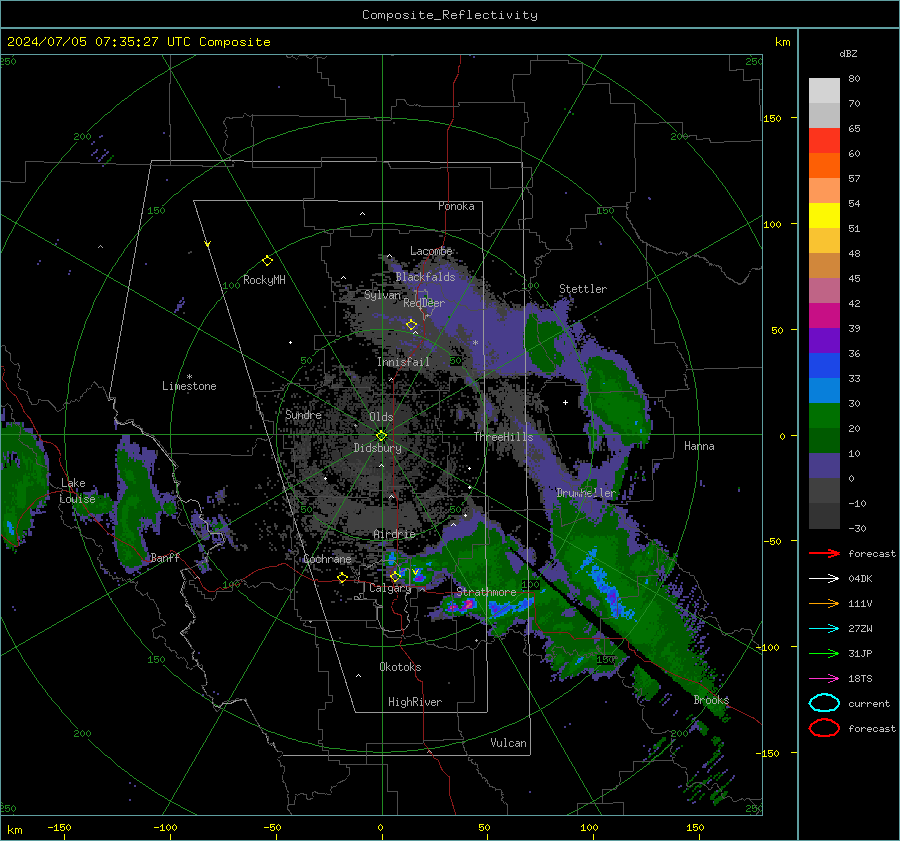Click the RedDeer city label
Viewport: 900px width, 841px height.
(x=424, y=303)
